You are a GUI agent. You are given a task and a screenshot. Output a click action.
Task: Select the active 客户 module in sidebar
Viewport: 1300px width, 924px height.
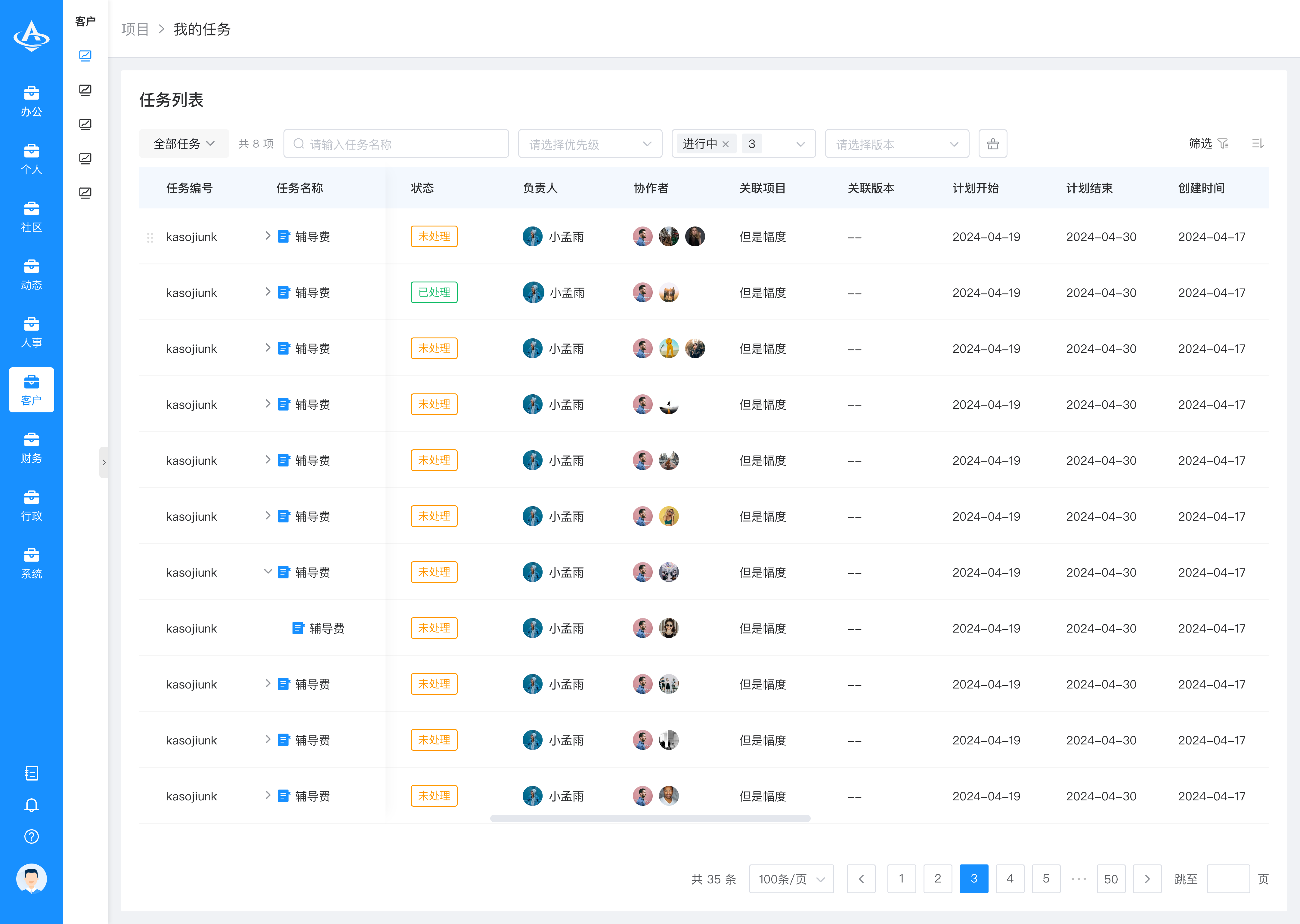31,390
